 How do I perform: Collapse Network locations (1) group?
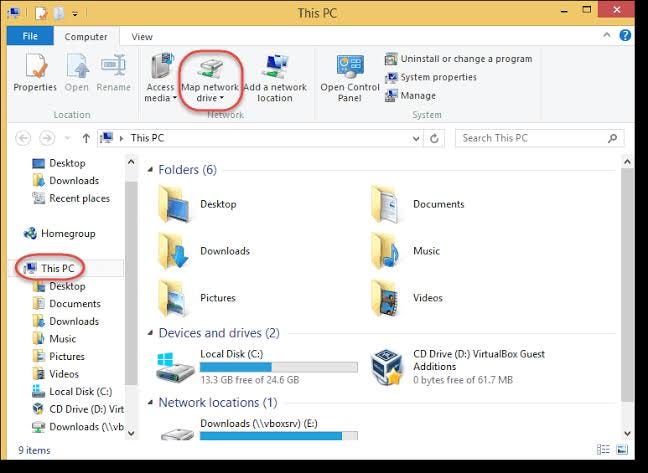150,402
